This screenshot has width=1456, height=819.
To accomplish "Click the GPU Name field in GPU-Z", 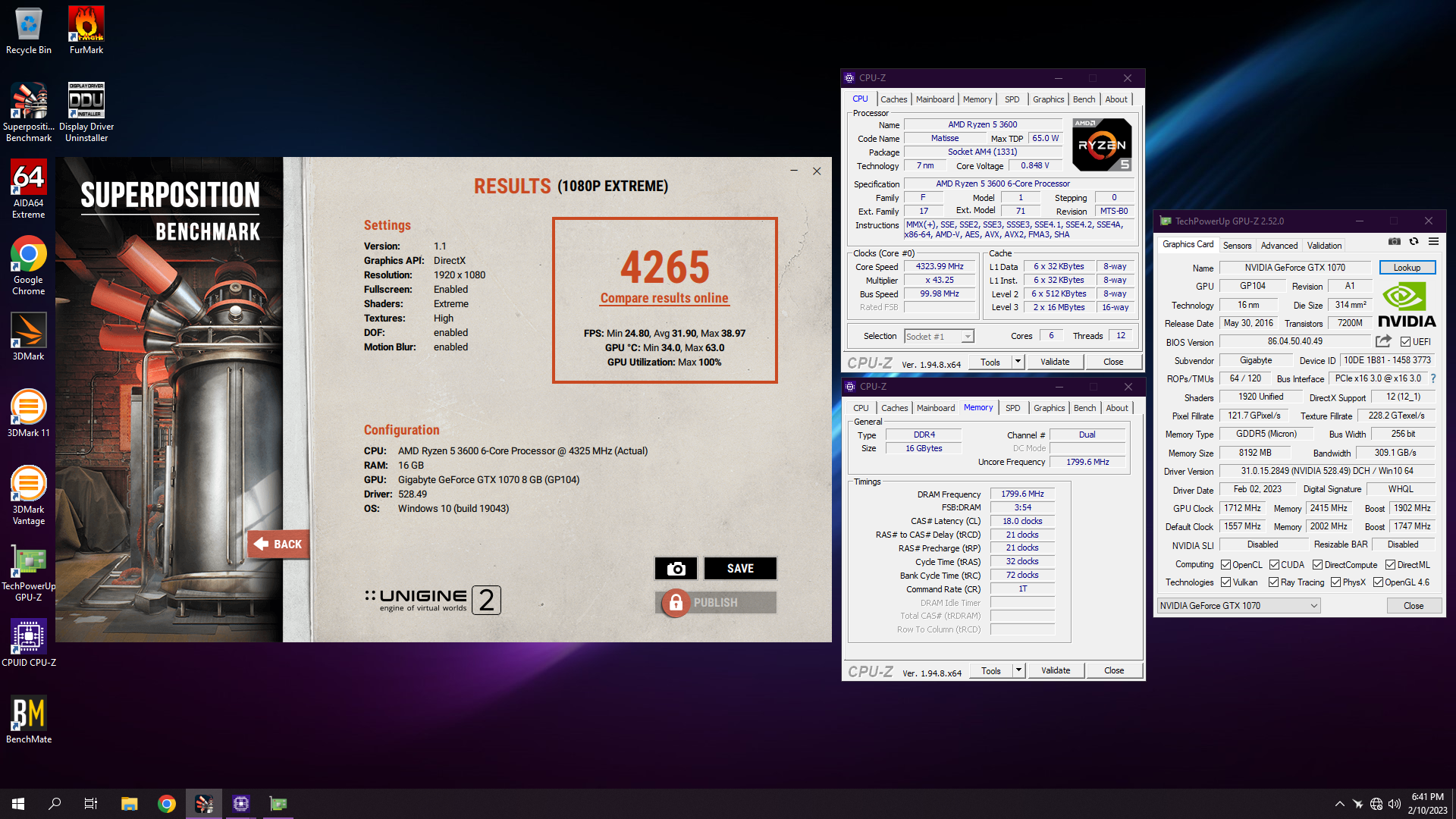I will (x=1294, y=268).
